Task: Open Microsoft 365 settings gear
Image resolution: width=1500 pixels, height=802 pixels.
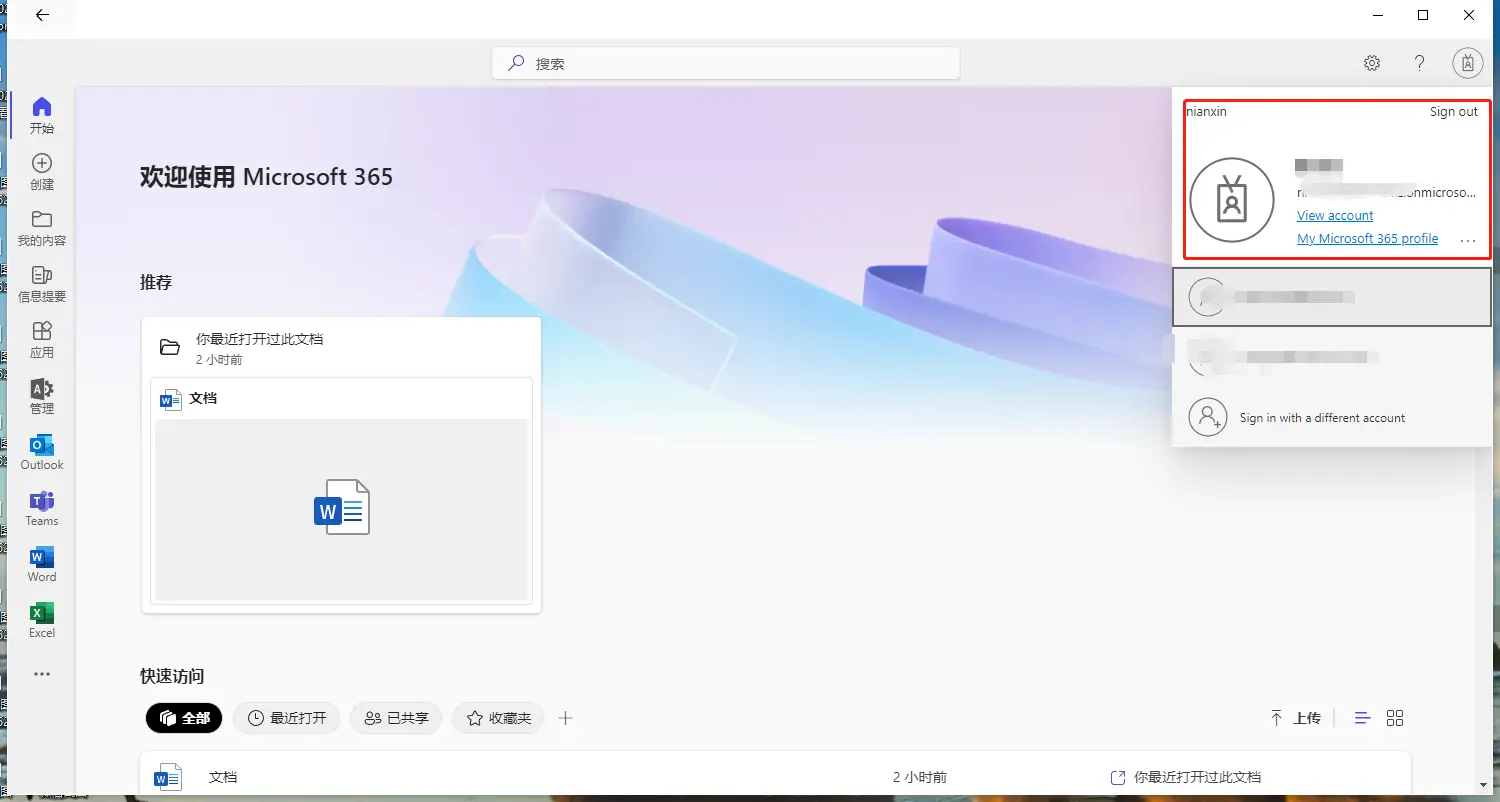Action: pos(1372,62)
